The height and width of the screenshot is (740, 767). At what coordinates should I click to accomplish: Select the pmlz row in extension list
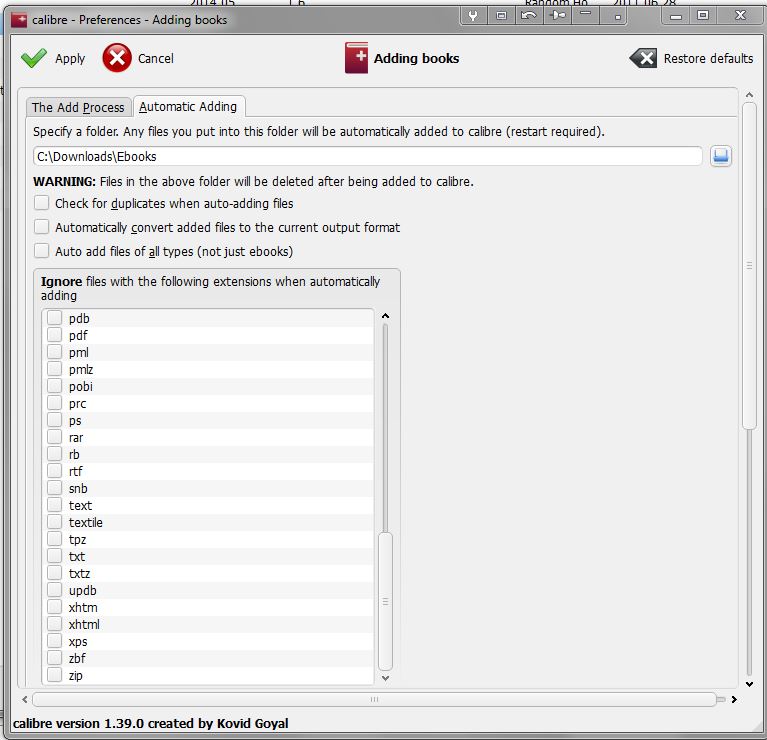208,369
